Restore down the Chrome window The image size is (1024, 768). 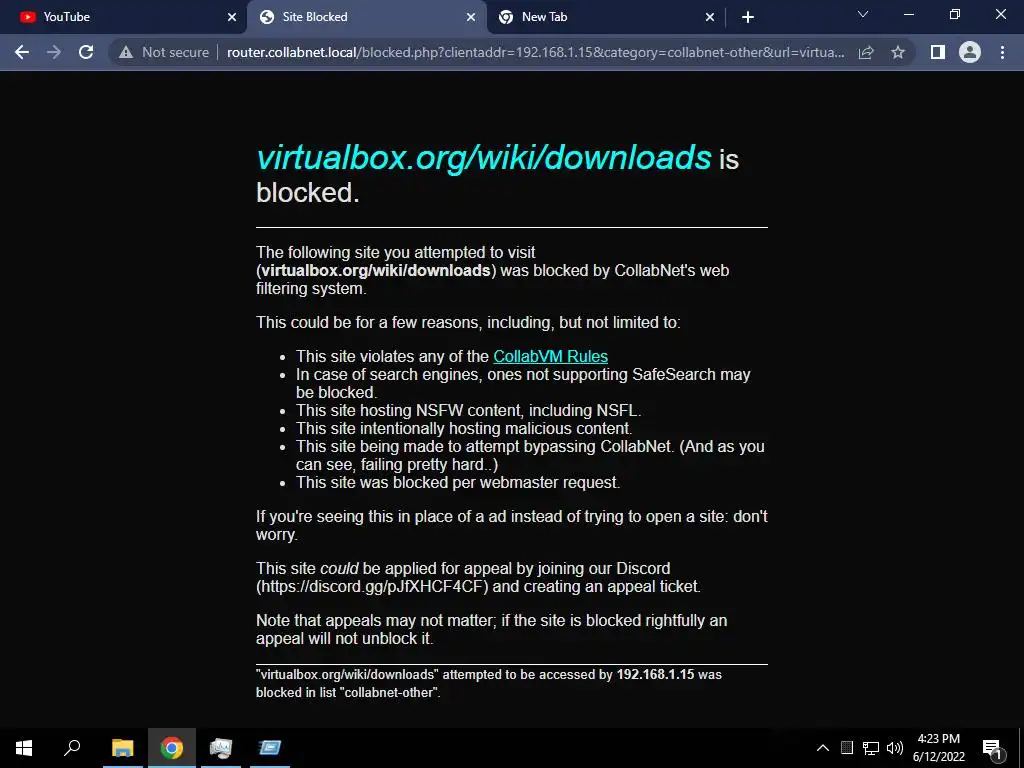pyautogui.click(x=955, y=14)
